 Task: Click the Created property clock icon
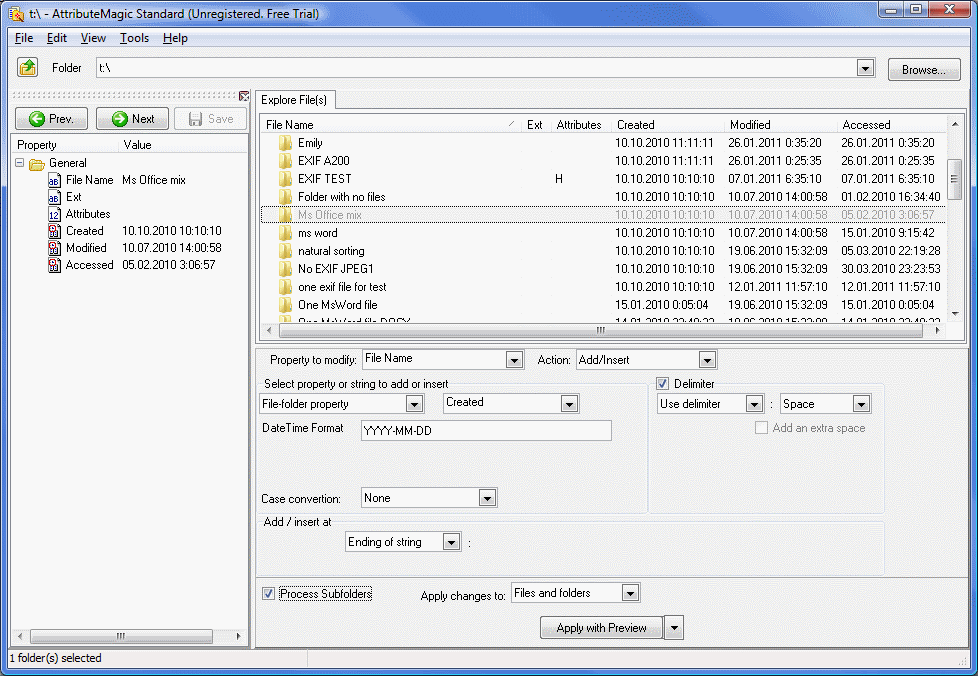point(54,231)
